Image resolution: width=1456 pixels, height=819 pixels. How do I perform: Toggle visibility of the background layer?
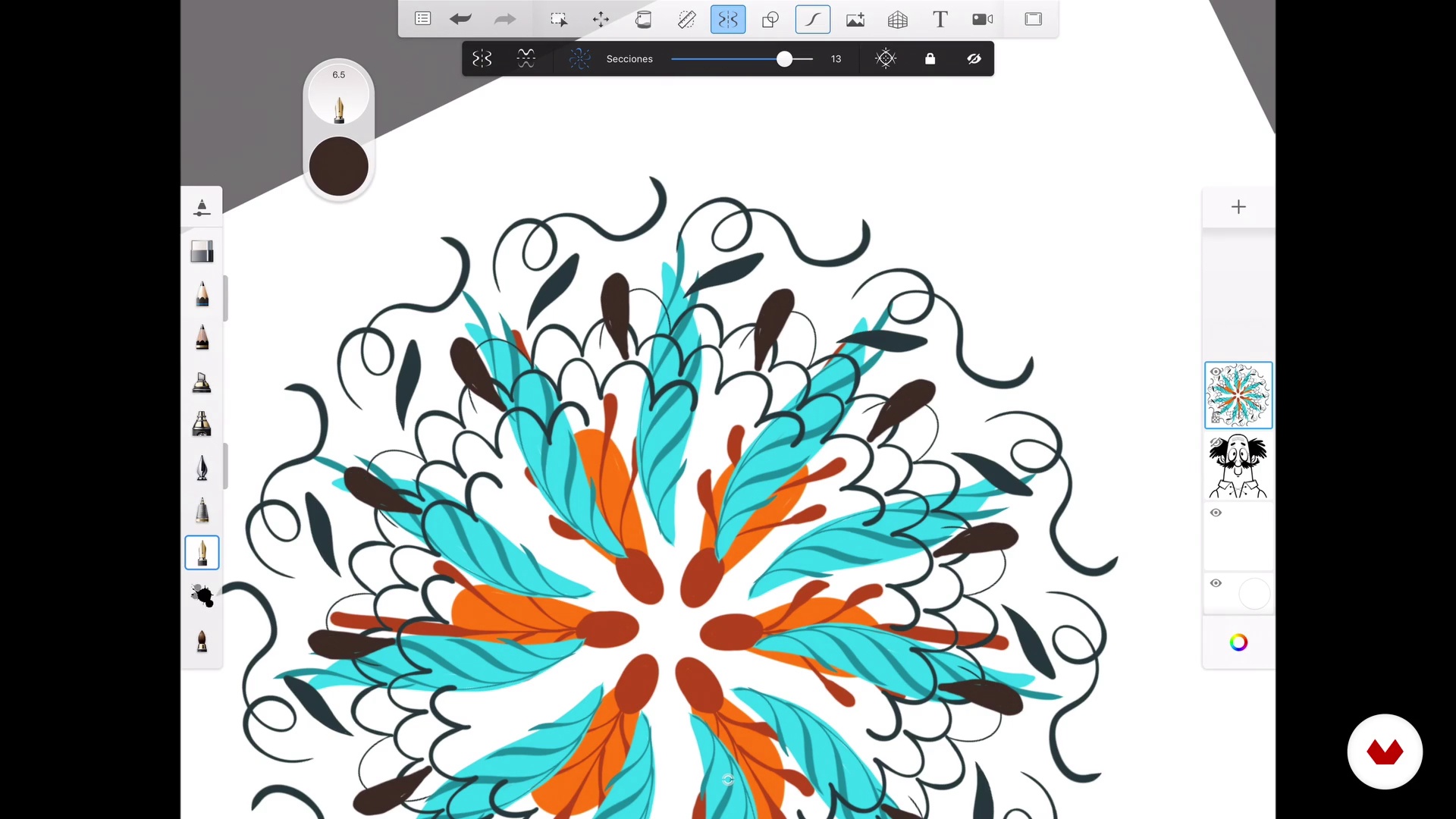(x=1216, y=583)
